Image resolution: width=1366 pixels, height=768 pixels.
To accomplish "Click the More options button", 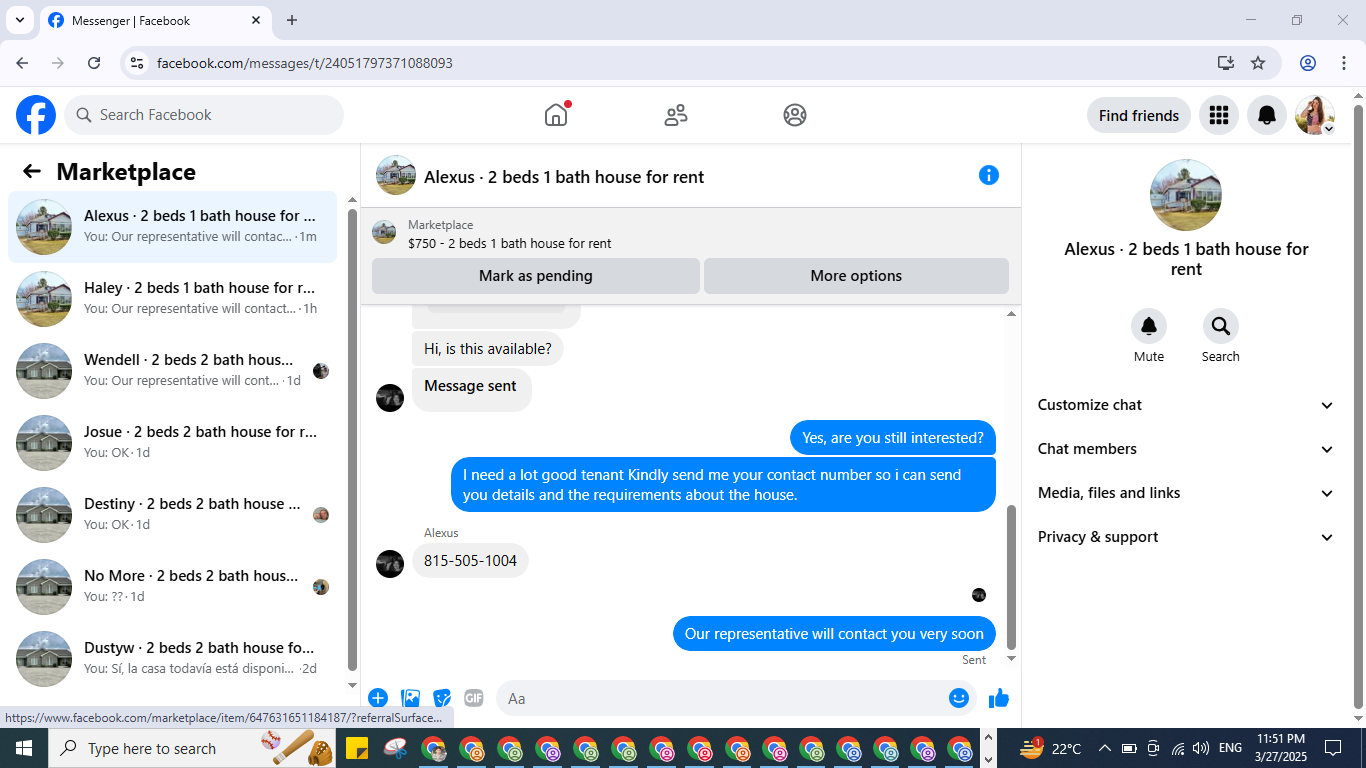I will point(856,276).
